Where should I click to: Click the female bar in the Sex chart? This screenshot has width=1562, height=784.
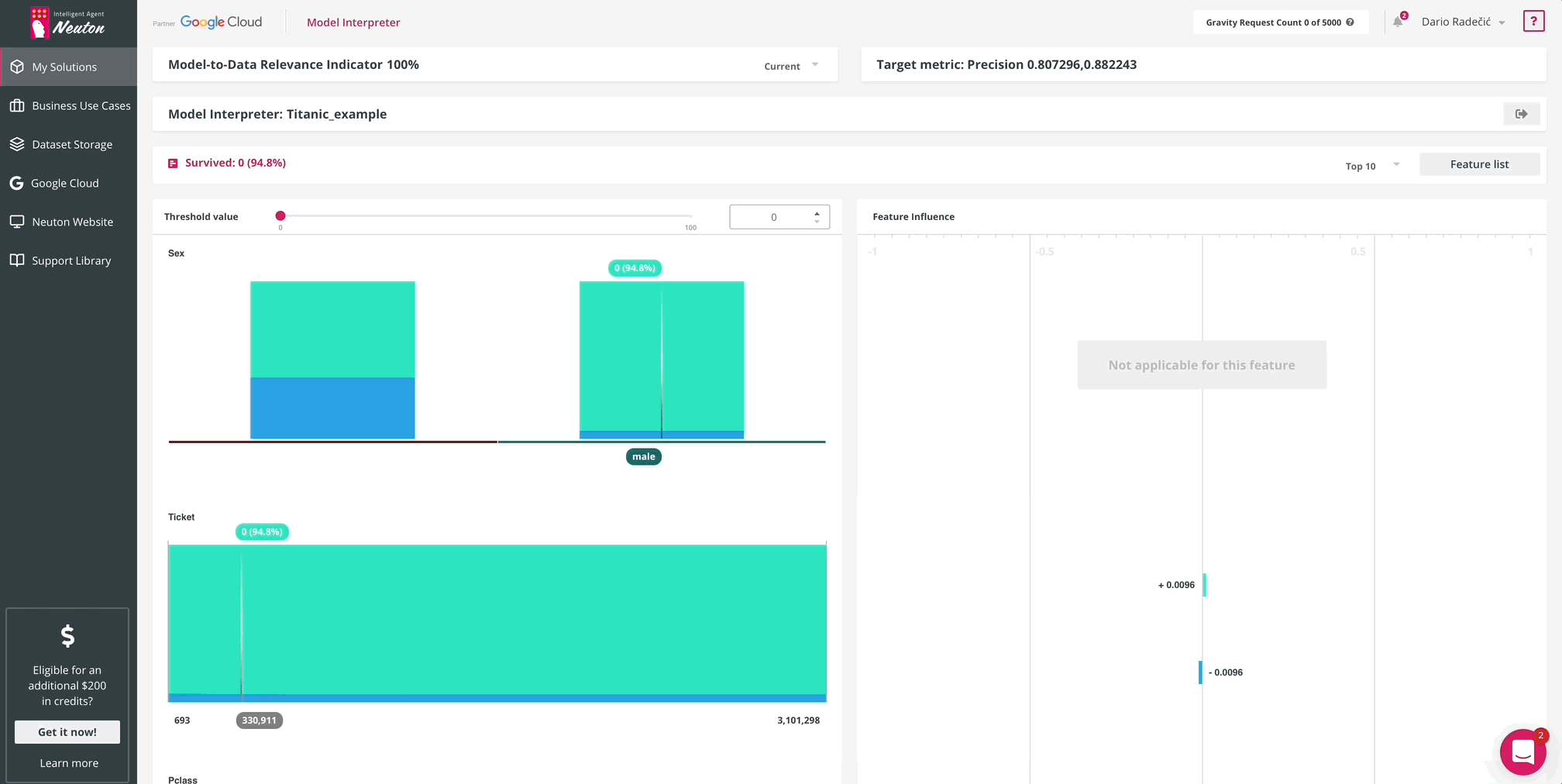(332, 360)
